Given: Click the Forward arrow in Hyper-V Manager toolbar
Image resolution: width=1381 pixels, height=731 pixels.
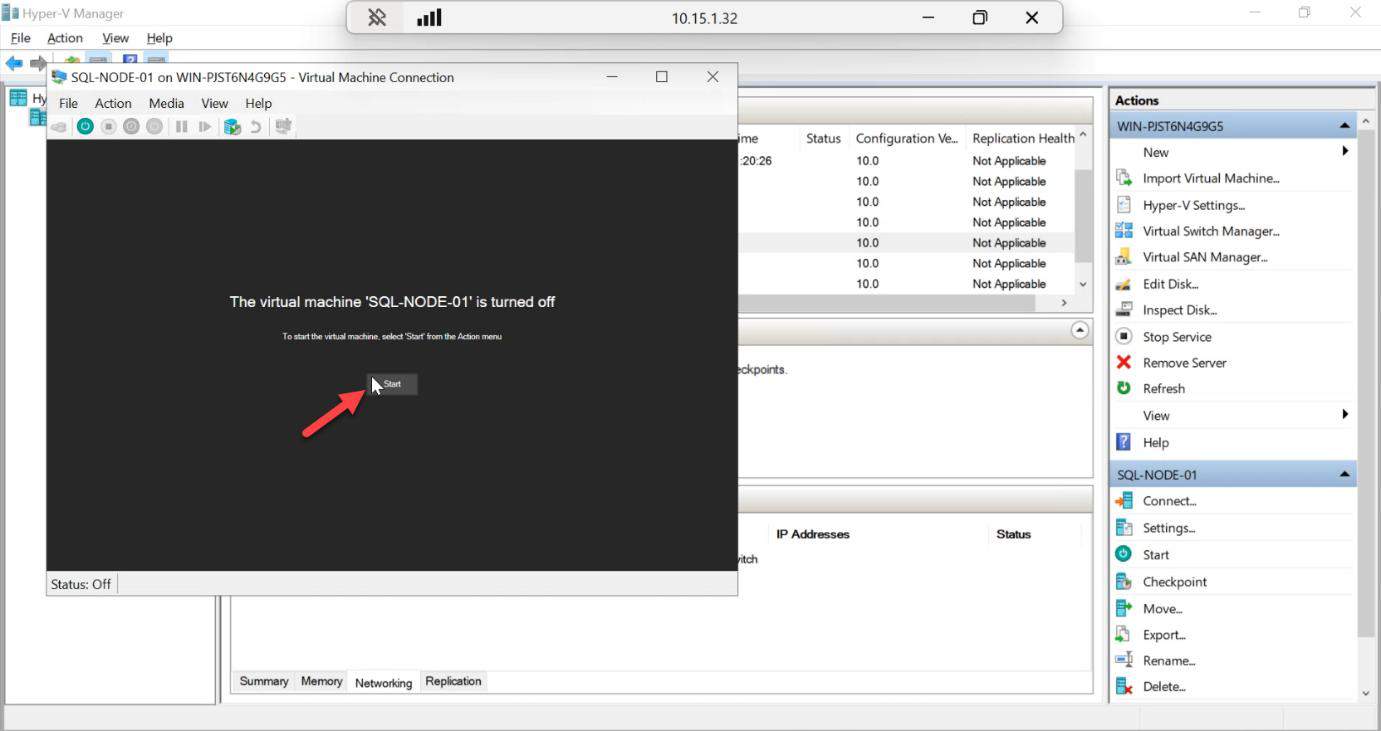Looking at the screenshot, I should (38, 63).
